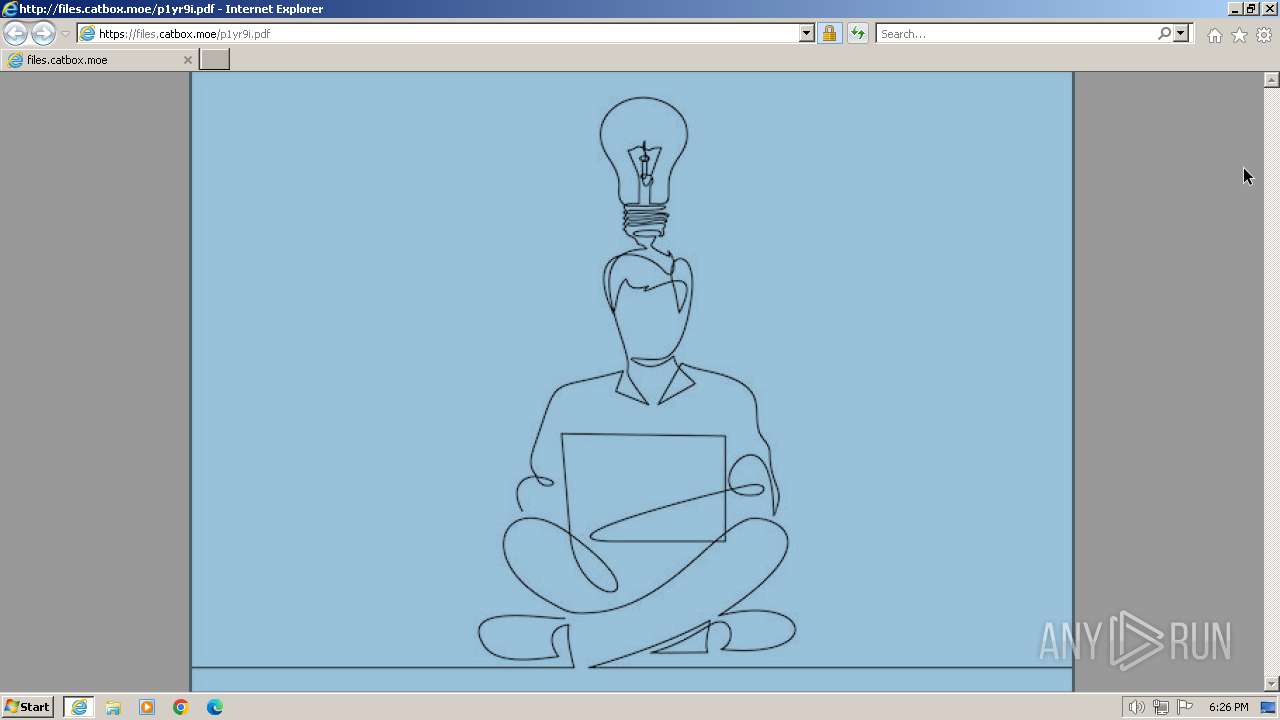View the security report lock icon
Image resolution: width=1280 pixels, height=720 pixels.
[x=829, y=33]
